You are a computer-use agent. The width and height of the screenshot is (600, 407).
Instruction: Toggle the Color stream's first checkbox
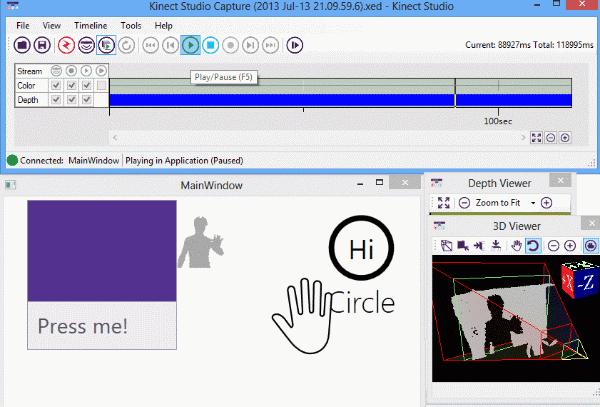point(56,85)
